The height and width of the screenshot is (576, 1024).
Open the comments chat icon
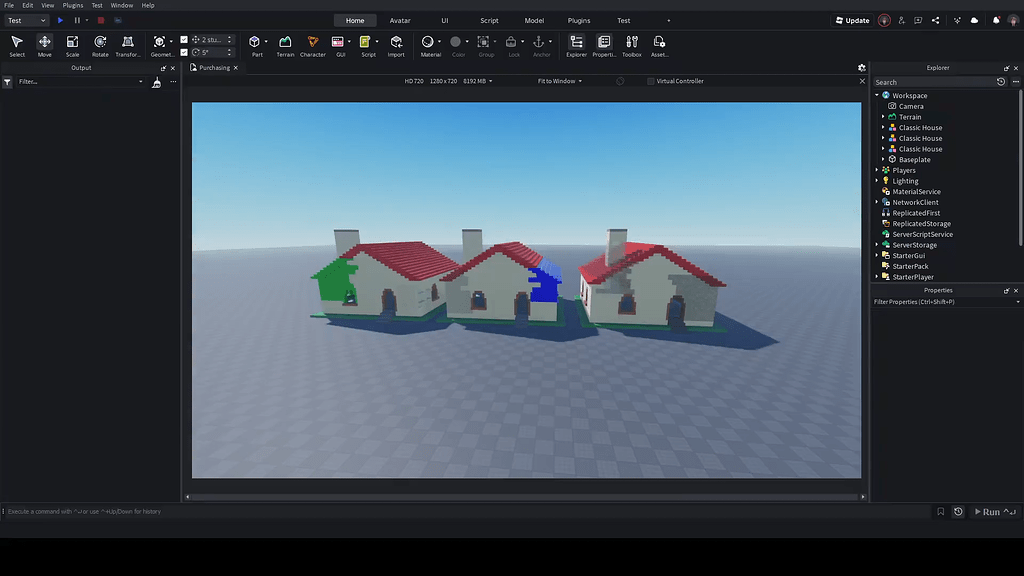click(x=918, y=20)
